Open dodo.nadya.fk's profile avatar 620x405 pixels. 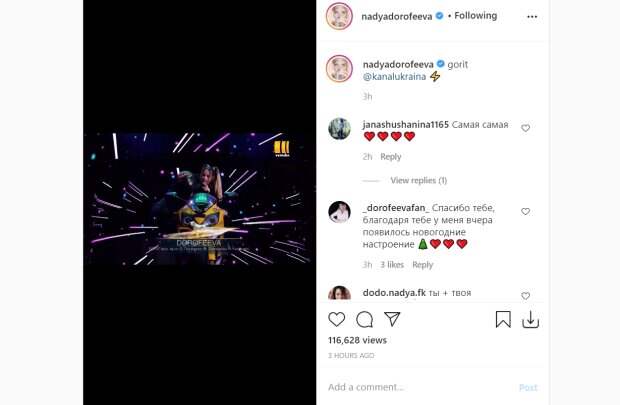point(340,294)
